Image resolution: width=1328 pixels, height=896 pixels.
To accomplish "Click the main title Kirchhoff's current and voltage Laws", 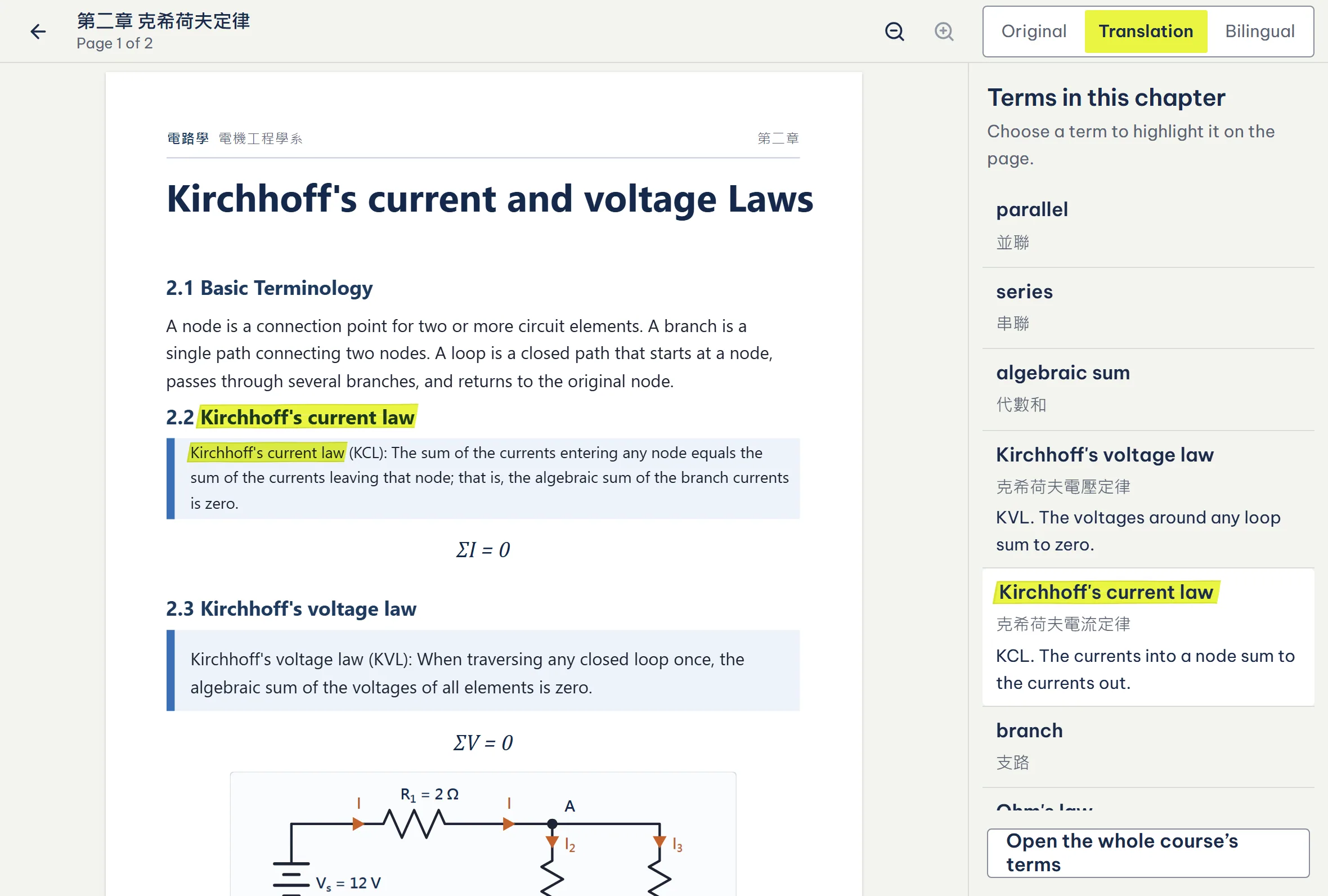I will (490, 199).
